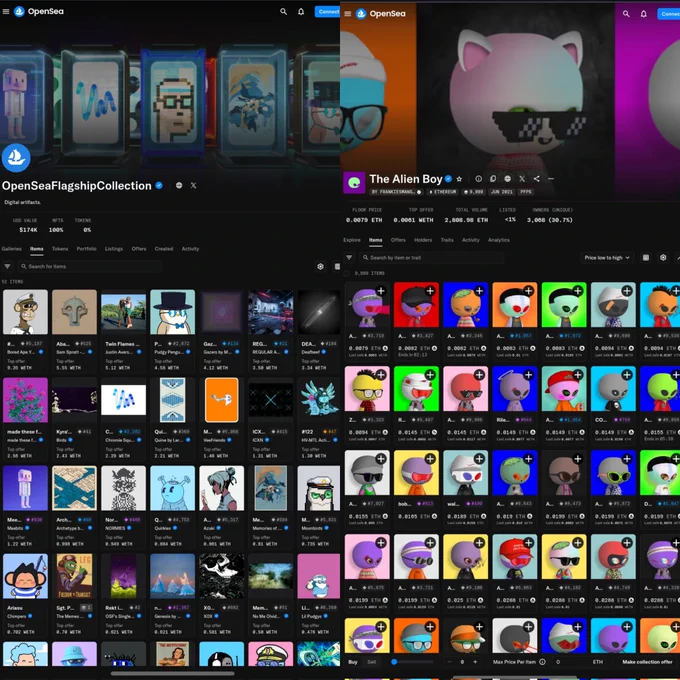The image size is (680, 680).
Task: Click Connect button in right Alien Boy window
Action: [x=669, y=14]
